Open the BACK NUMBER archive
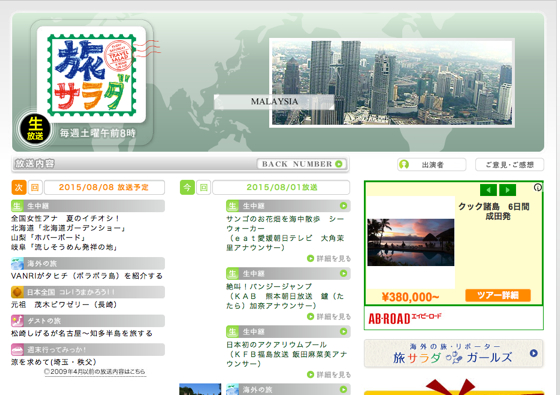The width and height of the screenshot is (560, 395). (302, 164)
